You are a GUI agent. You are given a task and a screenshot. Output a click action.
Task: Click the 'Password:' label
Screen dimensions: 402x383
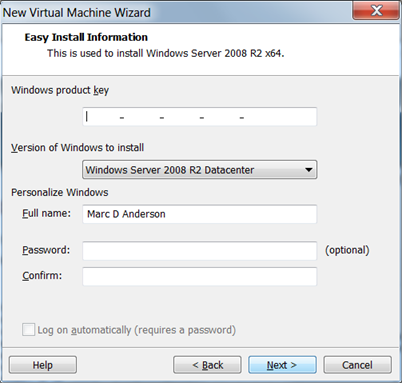(x=46, y=250)
